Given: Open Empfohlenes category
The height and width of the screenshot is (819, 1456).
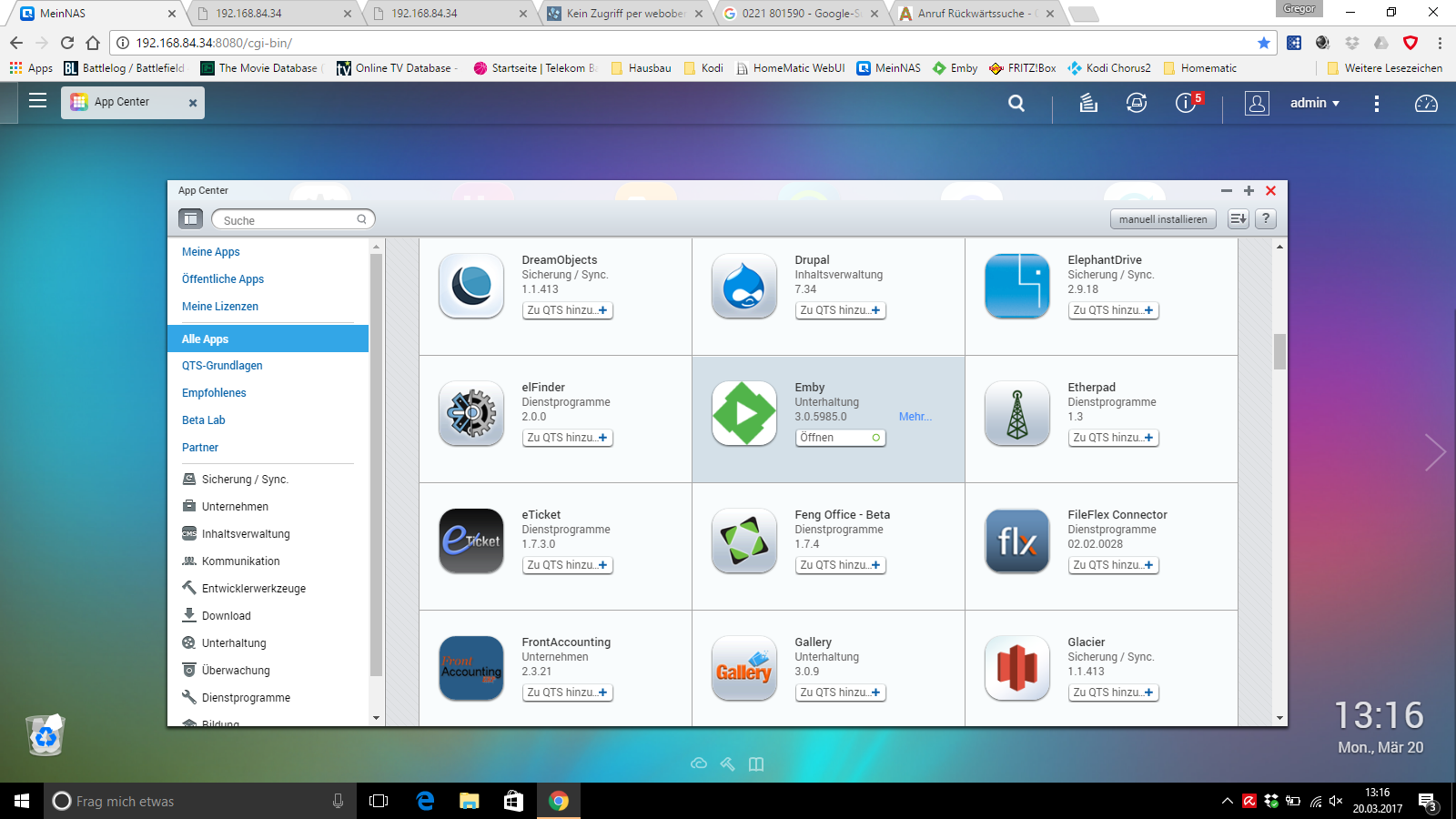Looking at the screenshot, I should tap(214, 393).
